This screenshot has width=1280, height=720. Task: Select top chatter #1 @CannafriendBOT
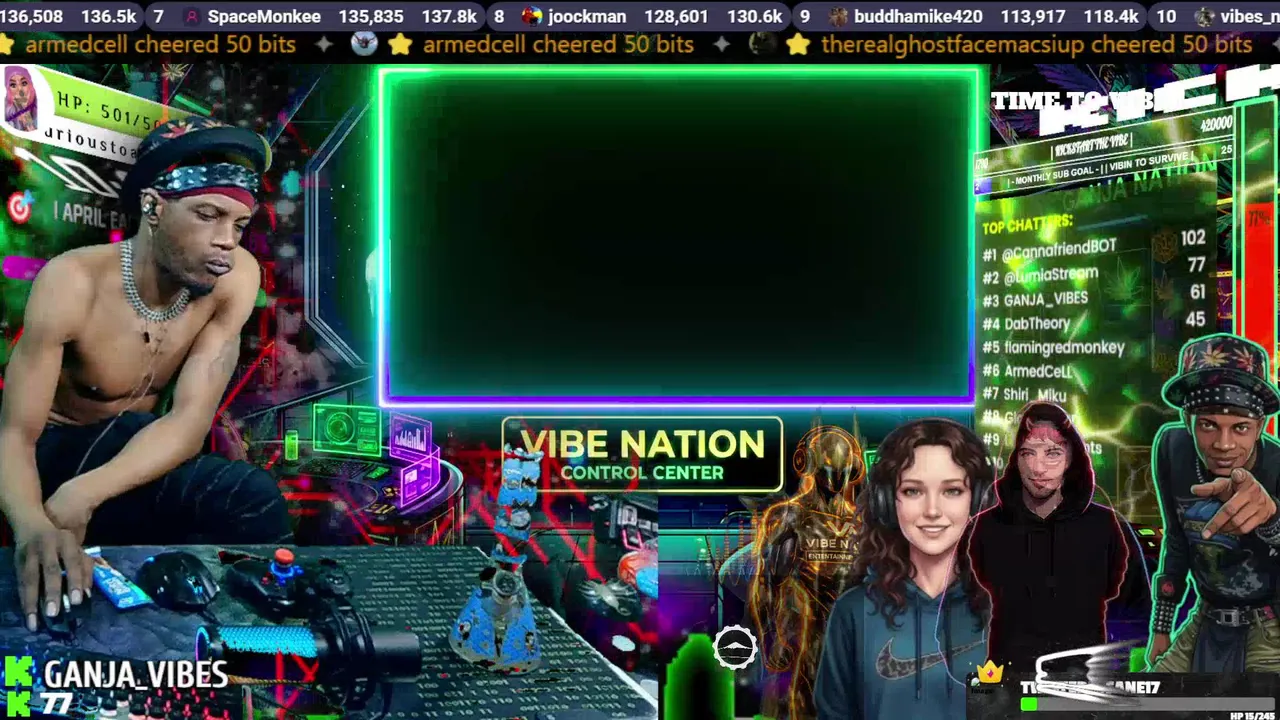(x=1049, y=250)
